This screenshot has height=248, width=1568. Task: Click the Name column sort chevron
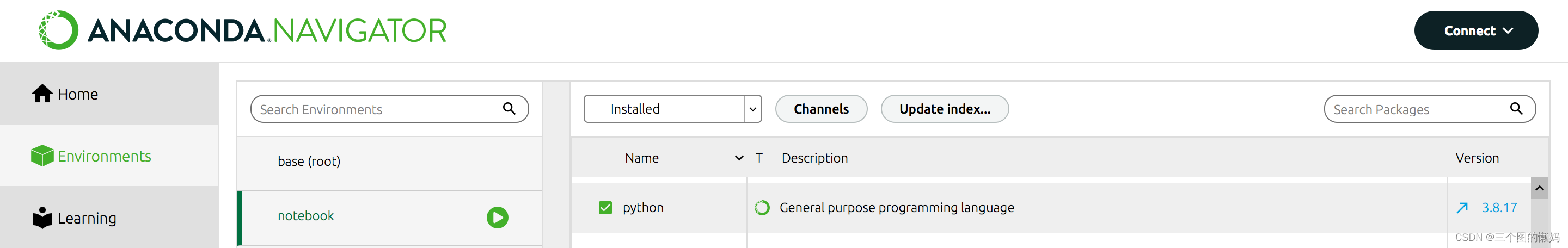point(739,158)
